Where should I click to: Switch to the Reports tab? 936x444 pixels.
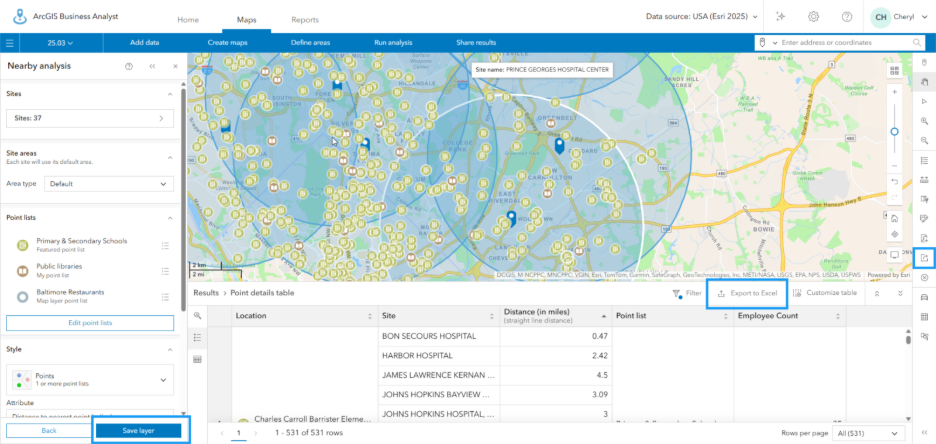(305, 20)
